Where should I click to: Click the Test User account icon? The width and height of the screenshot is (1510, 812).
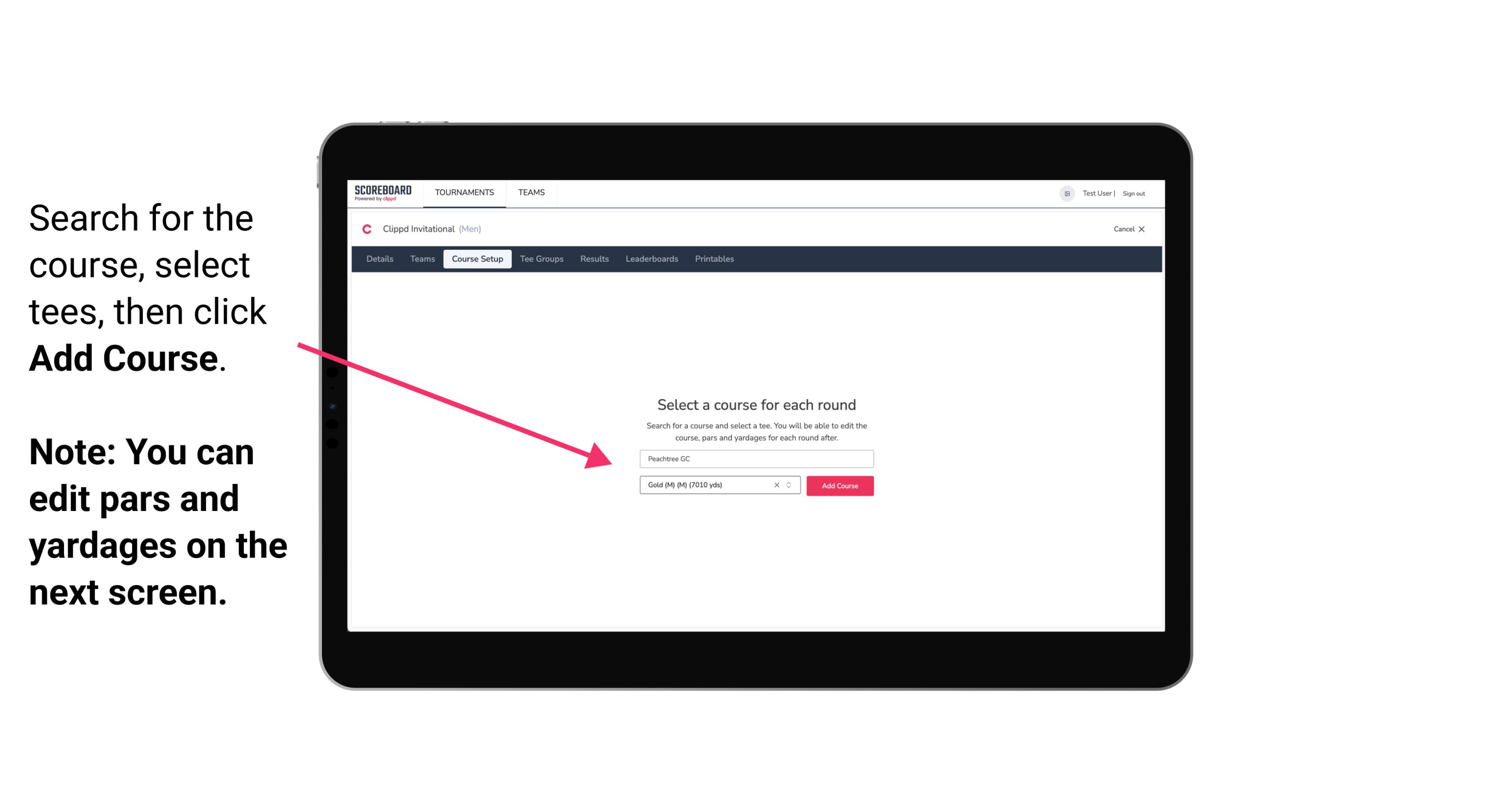tap(1063, 193)
